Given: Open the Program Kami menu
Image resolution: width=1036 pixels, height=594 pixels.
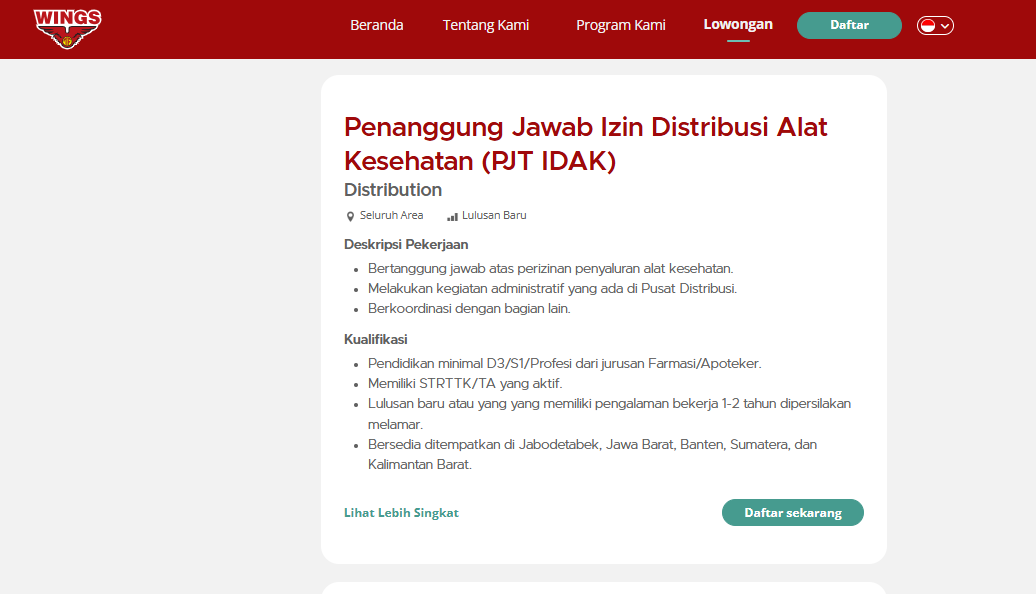Looking at the screenshot, I should click(620, 25).
